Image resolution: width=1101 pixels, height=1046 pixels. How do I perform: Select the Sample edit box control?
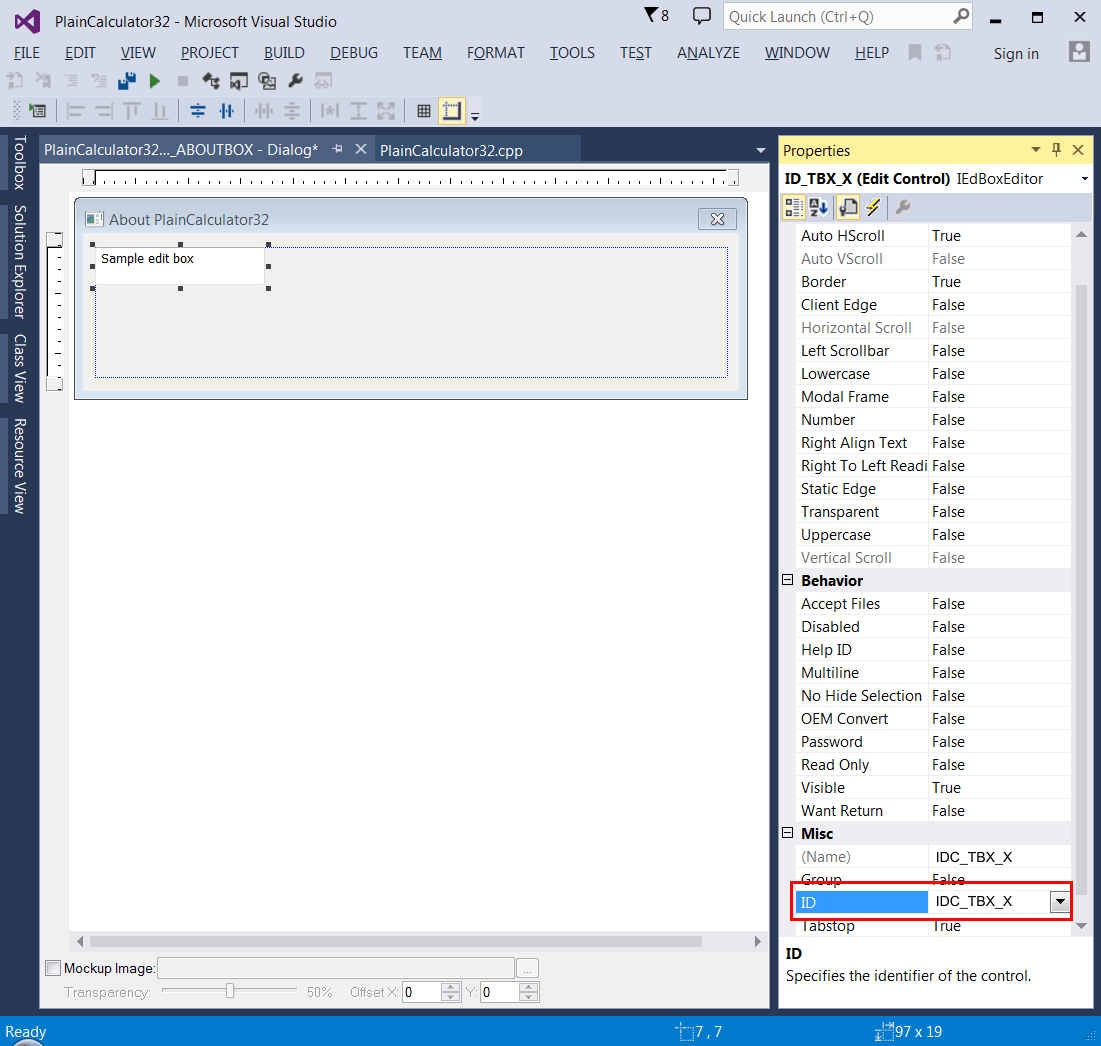pyautogui.click(x=180, y=265)
